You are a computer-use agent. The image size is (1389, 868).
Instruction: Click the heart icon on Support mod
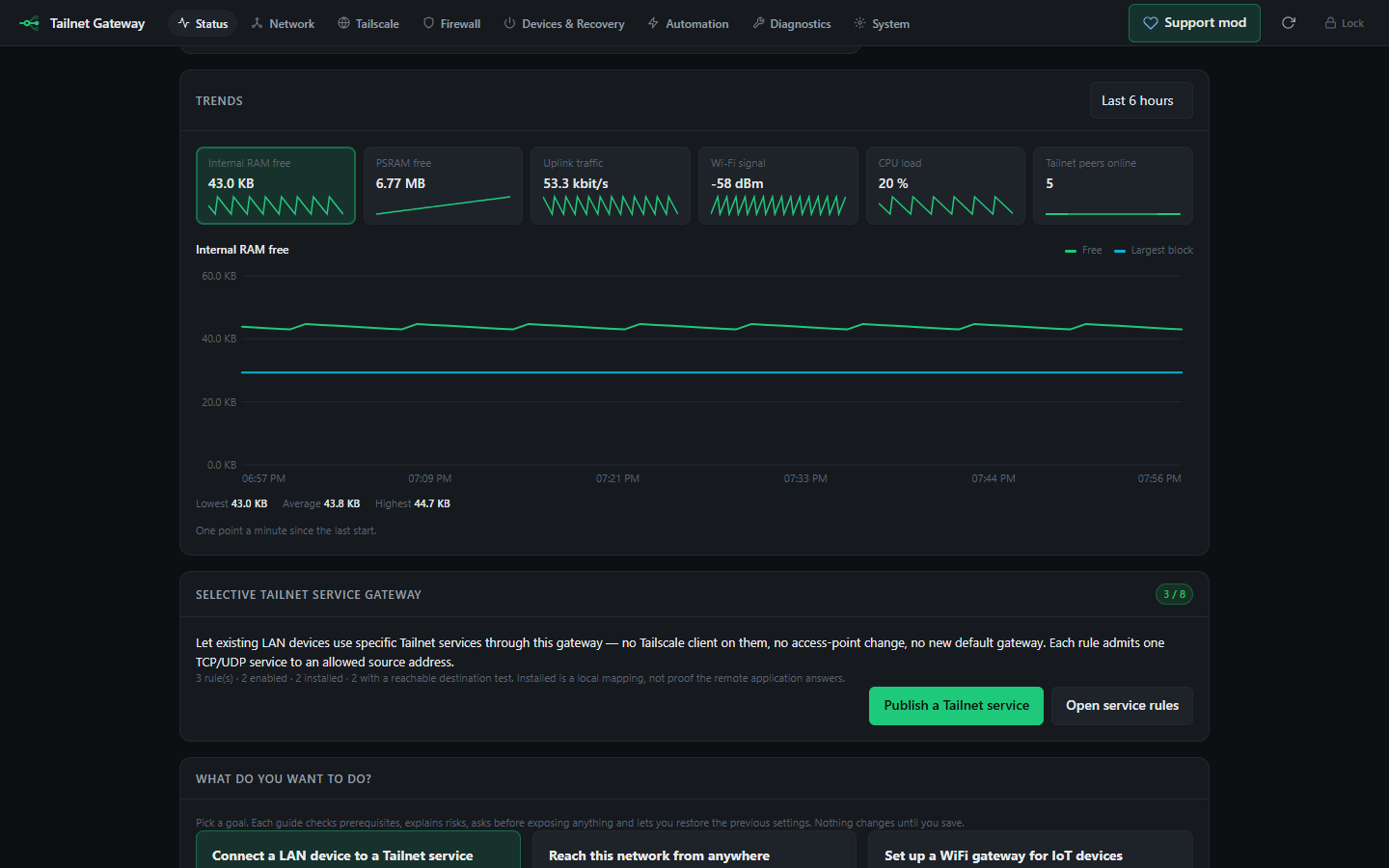[x=1150, y=23]
